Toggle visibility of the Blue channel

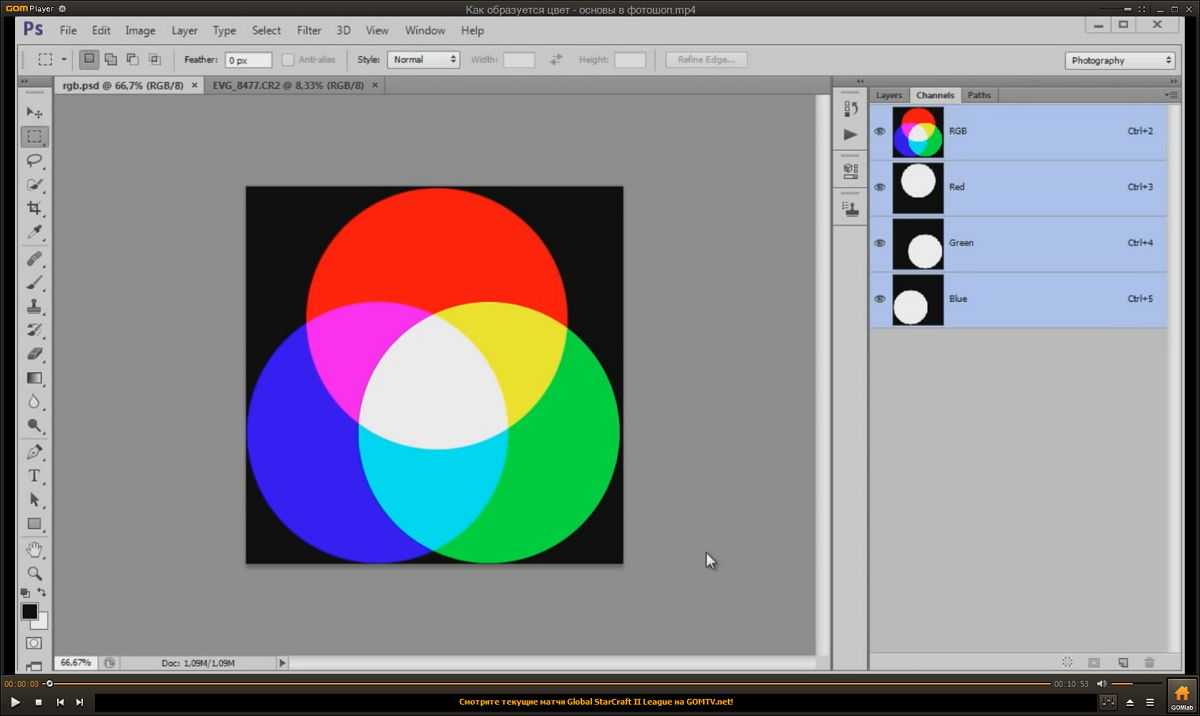pos(880,299)
